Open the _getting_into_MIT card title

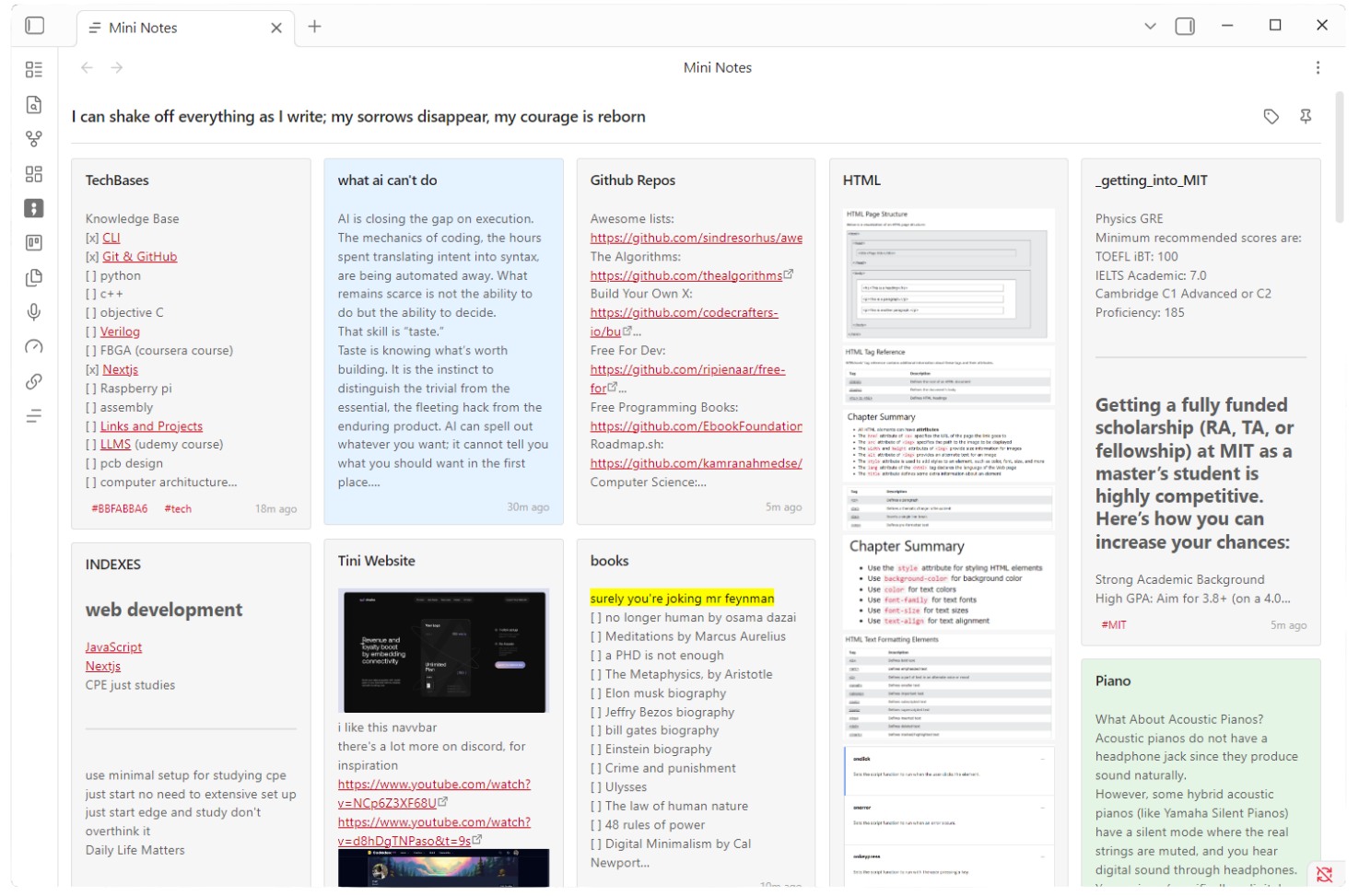1151,180
